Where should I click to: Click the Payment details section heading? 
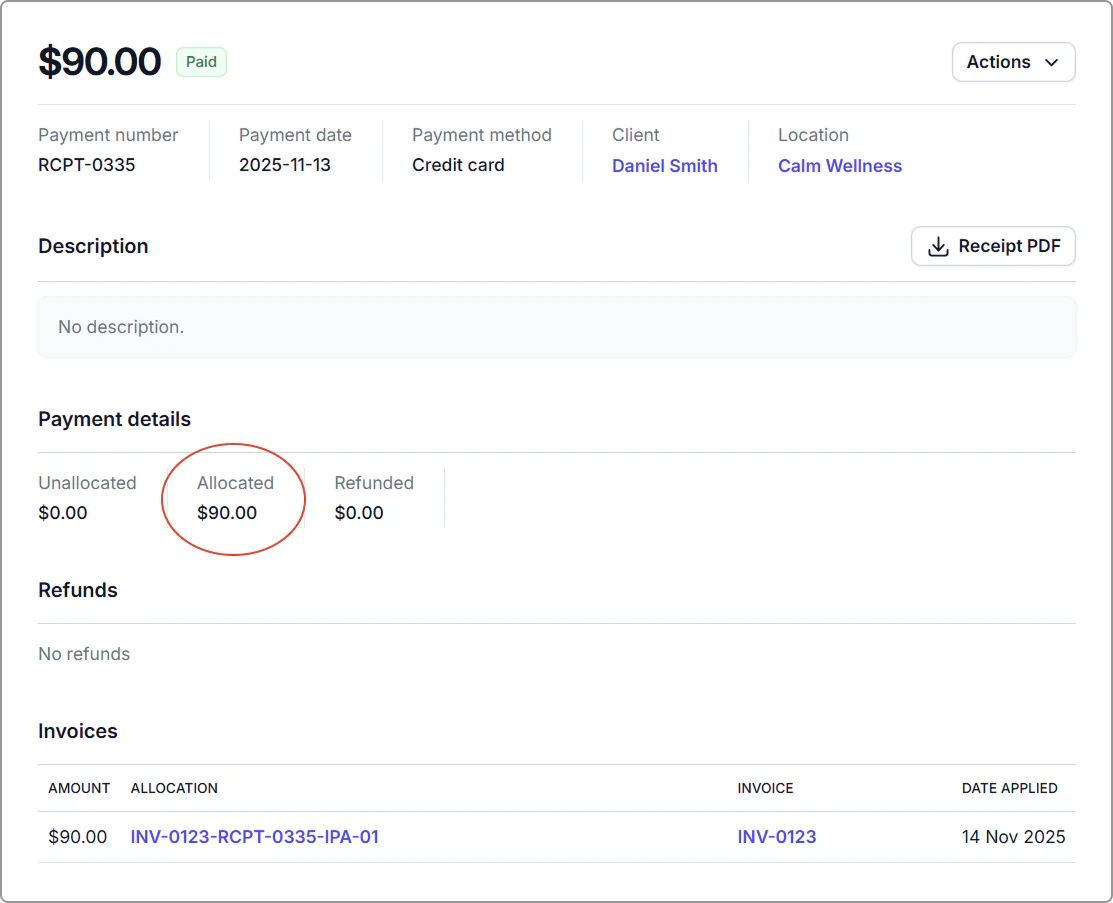point(114,419)
